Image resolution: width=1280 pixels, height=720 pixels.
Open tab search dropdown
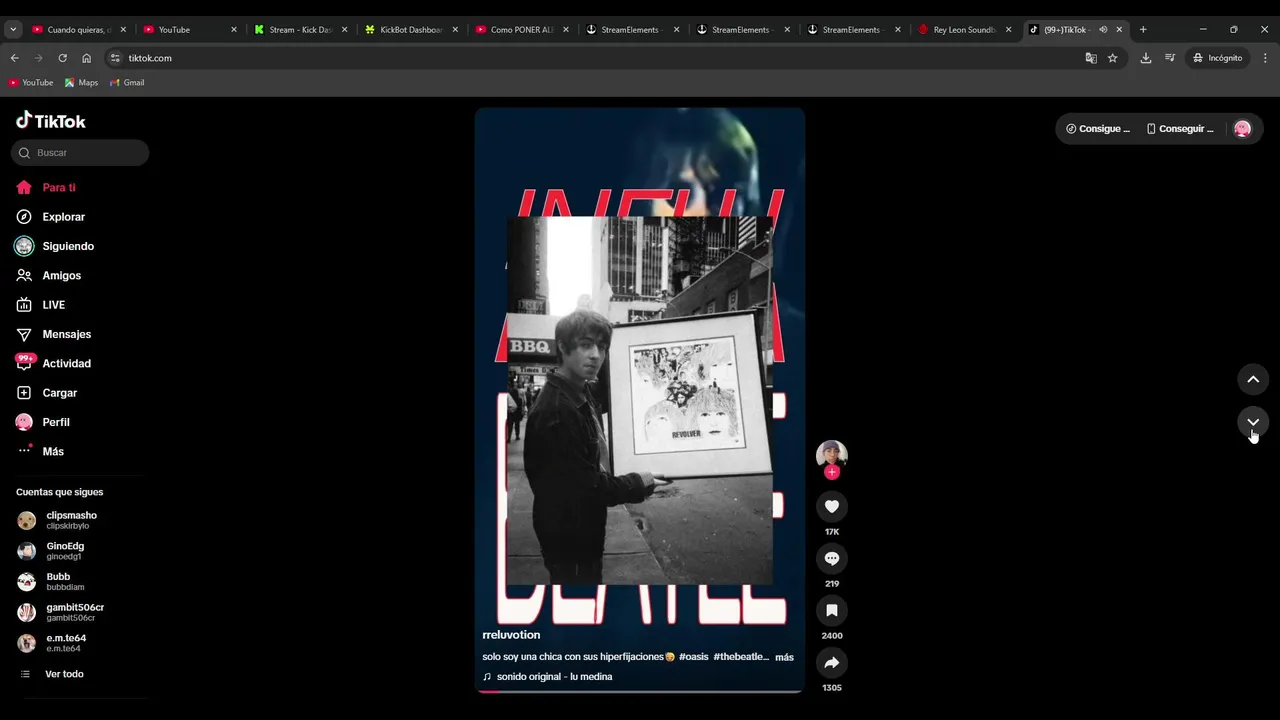pyautogui.click(x=13, y=30)
